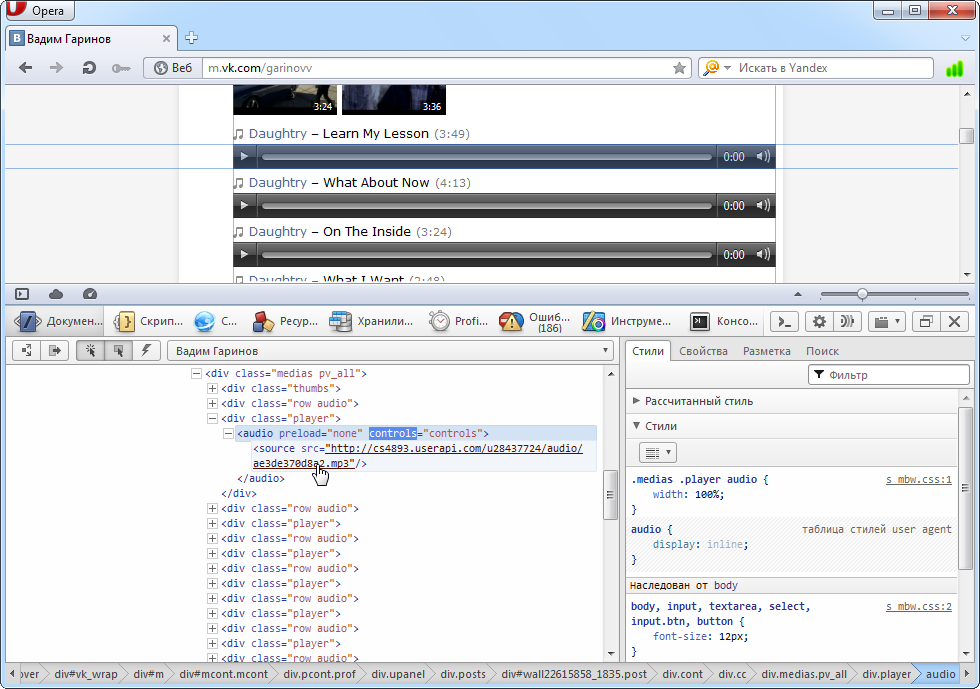
Task: Collapse the audio preload node
Action: click(229, 433)
